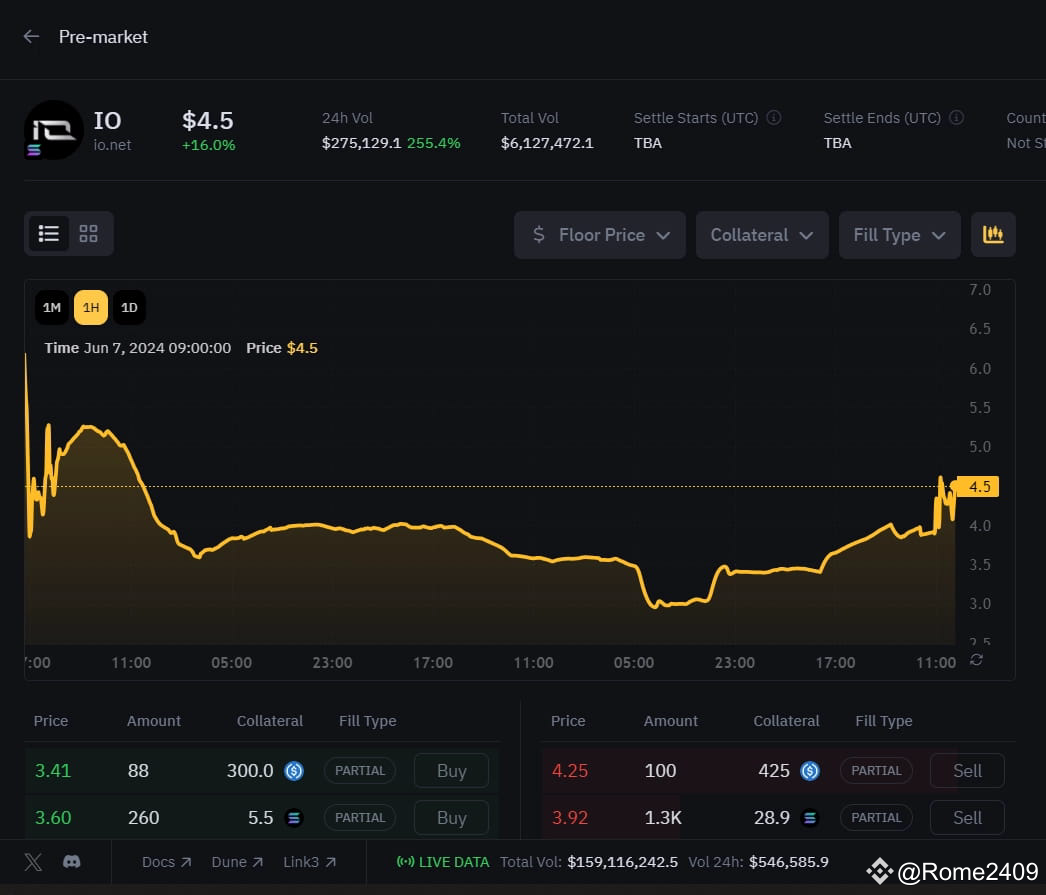
Task: Open the X (Twitter) footer icon
Action: 33,862
